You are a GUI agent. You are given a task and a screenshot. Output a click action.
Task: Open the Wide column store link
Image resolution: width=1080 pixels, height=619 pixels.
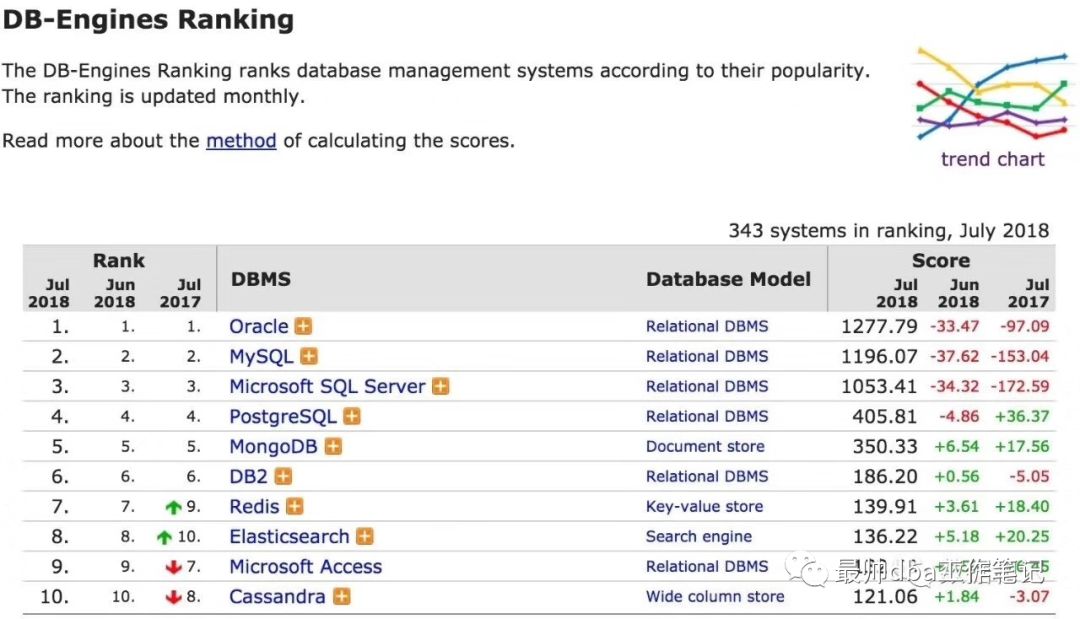(715, 597)
